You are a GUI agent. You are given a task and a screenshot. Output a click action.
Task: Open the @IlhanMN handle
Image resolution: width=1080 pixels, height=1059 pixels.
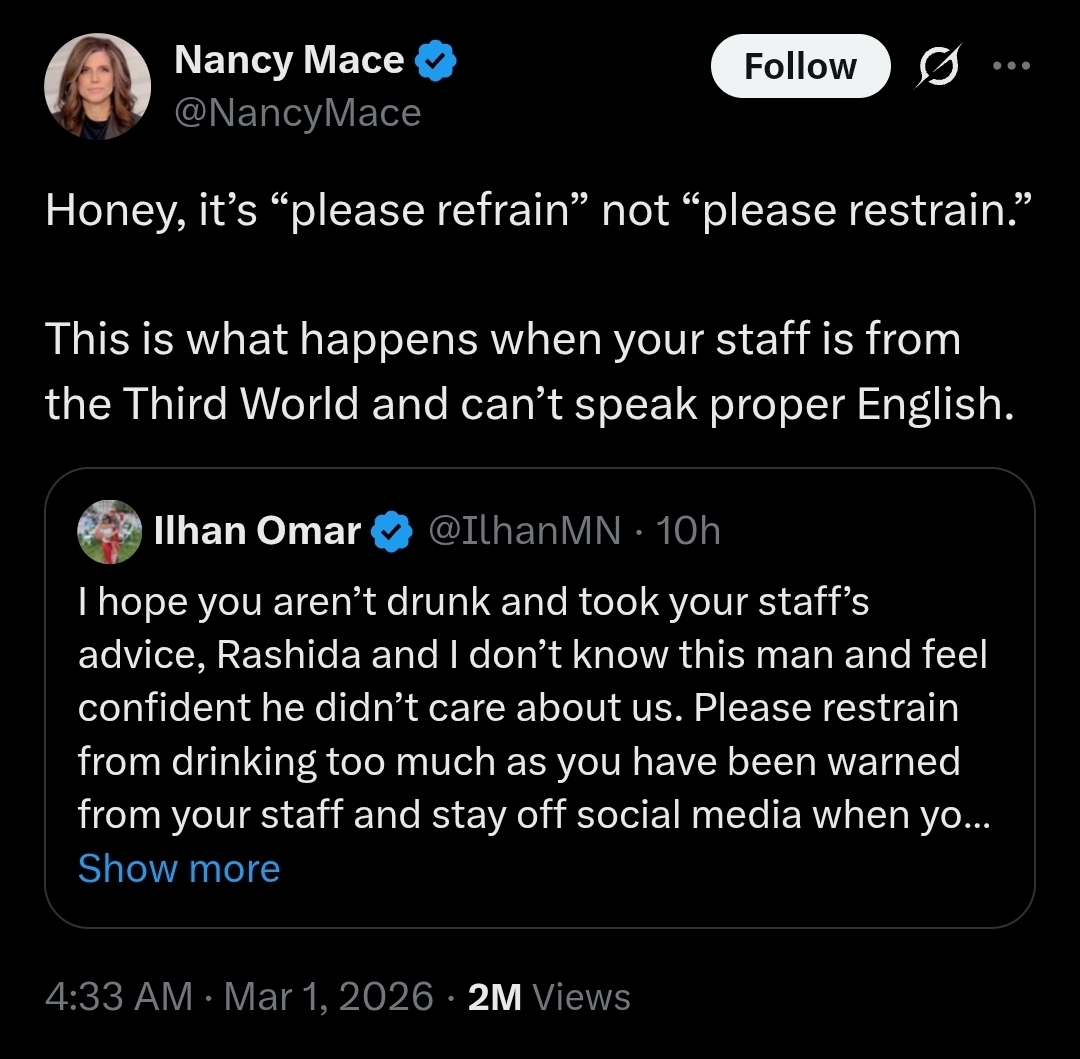pyautogui.click(x=524, y=531)
